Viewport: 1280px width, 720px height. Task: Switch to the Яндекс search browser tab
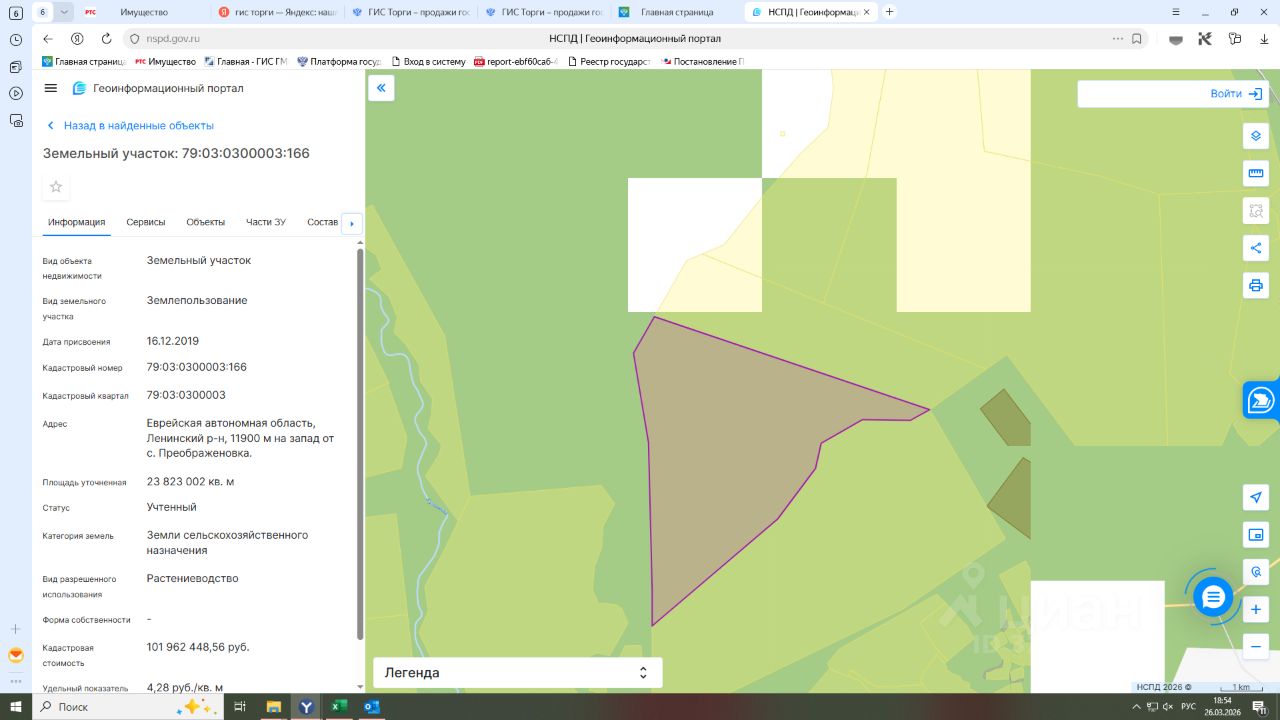pos(278,12)
